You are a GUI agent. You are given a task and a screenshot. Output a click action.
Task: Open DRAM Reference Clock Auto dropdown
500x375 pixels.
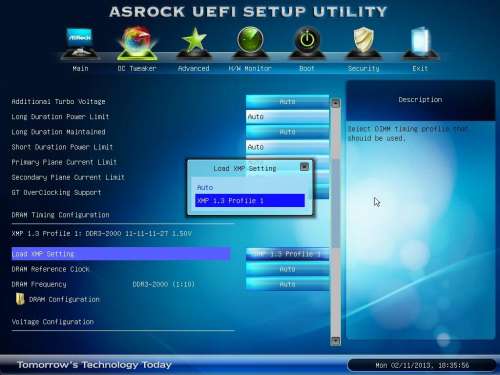287,269
